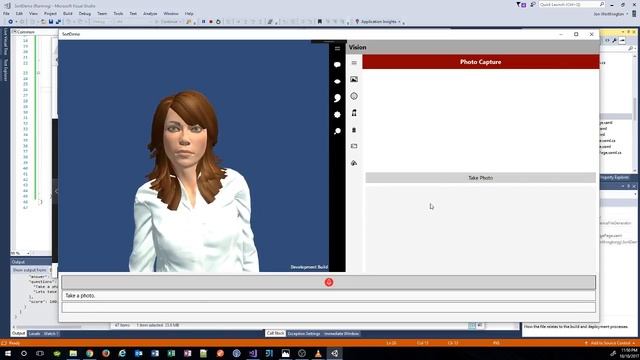Viewport: 640px width, 360px height.
Task: Pause debugging with the Break All button
Action: click(203, 22)
